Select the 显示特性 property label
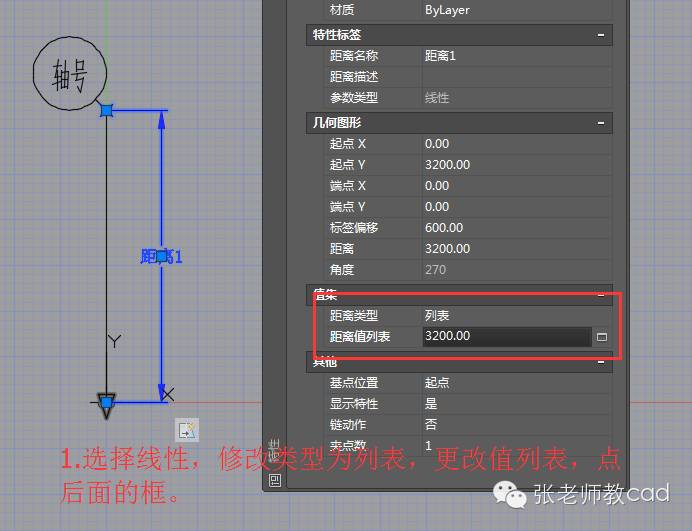 (354, 403)
